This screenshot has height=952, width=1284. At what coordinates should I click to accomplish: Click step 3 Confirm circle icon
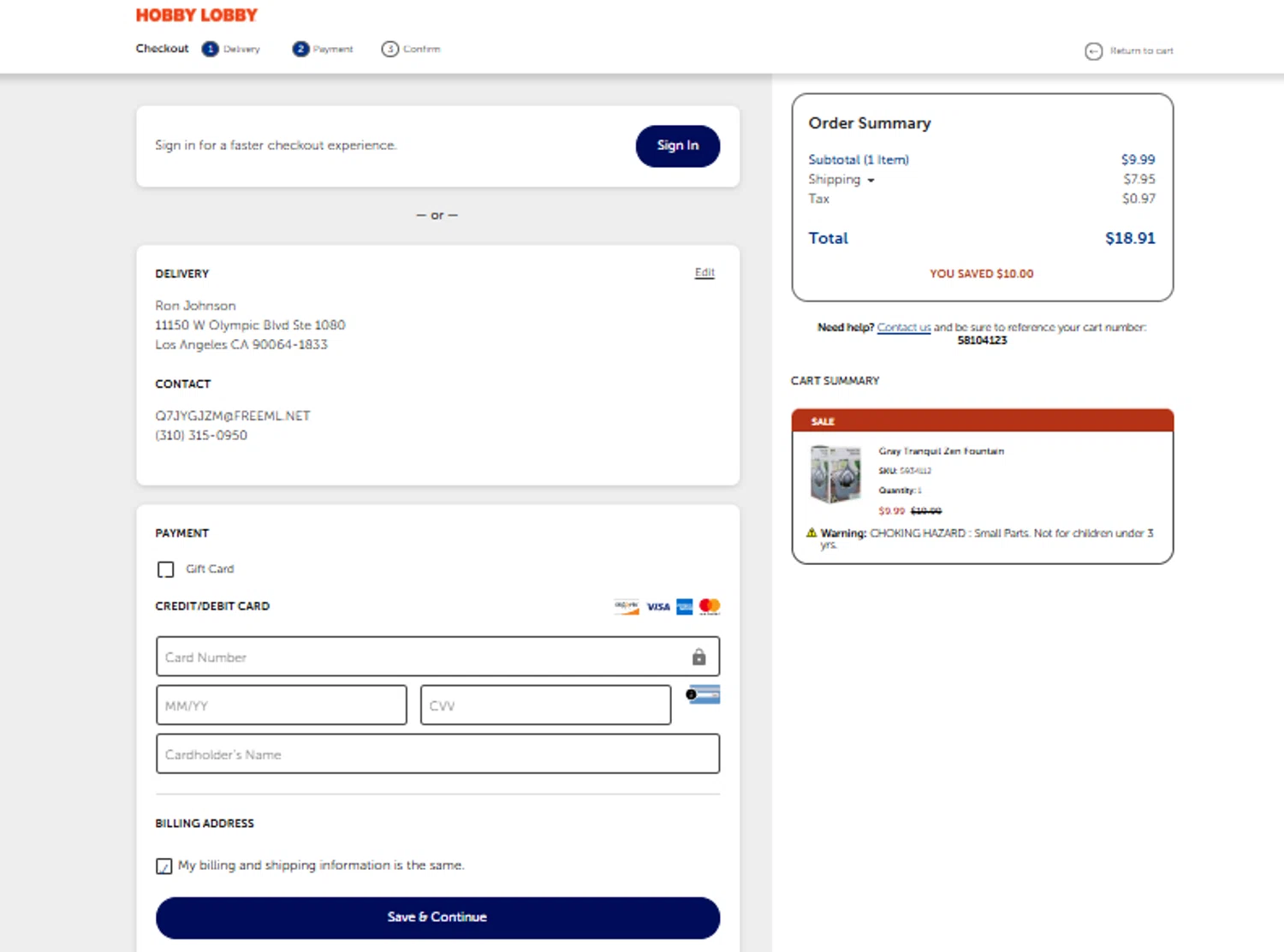[390, 49]
